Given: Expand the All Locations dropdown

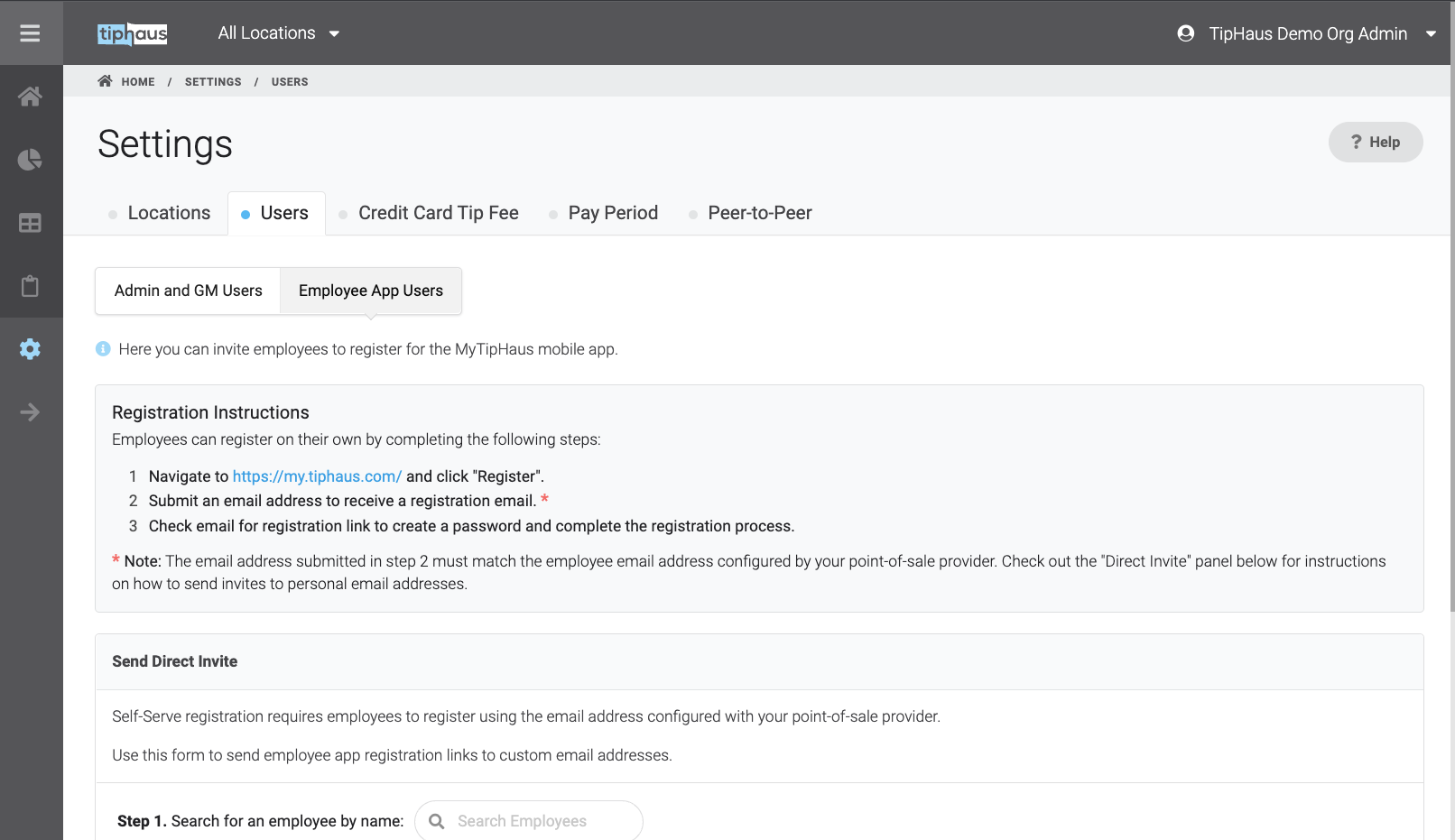Looking at the screenshot, I should (278, 33).
